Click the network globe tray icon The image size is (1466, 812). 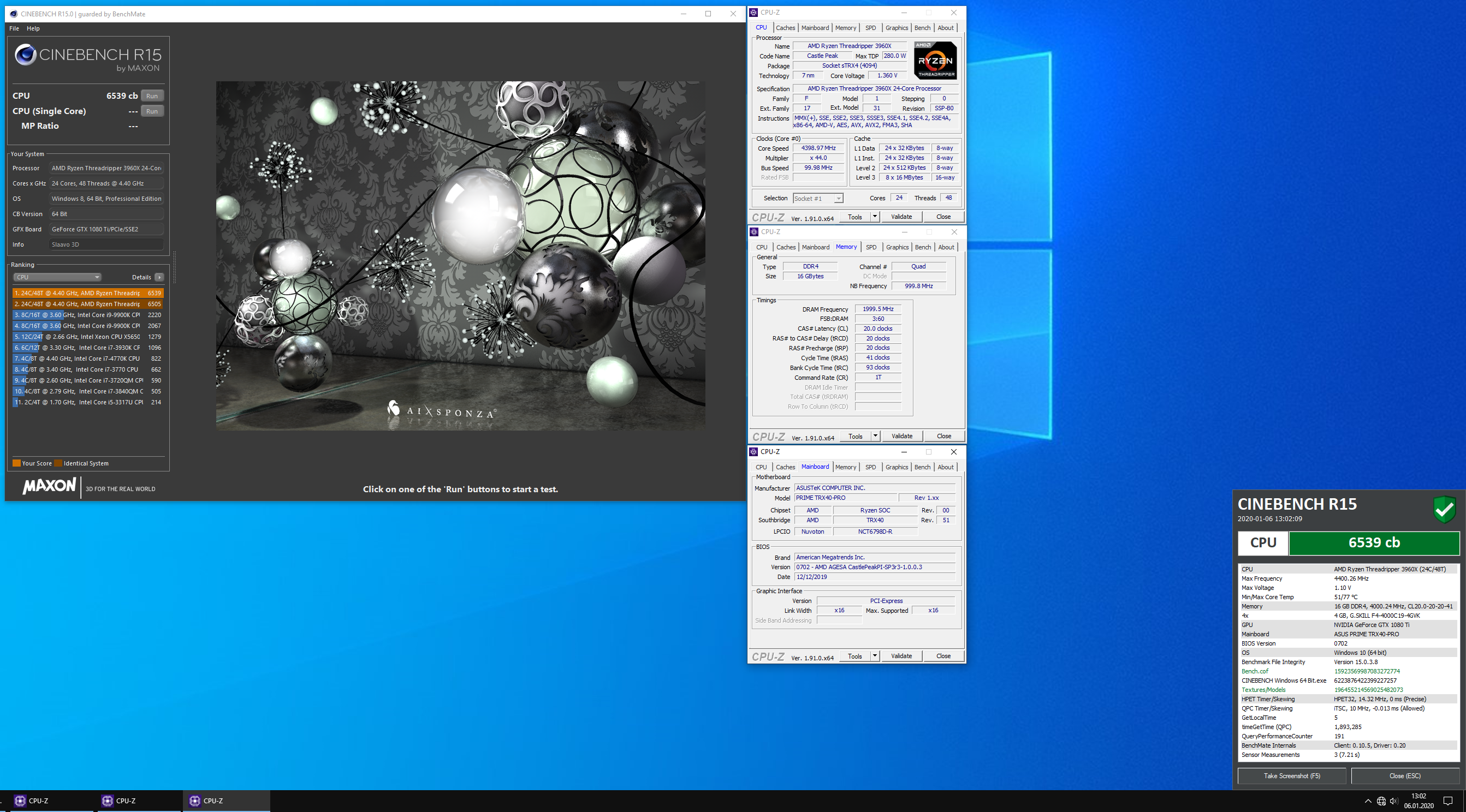(x=1381, y=801)
